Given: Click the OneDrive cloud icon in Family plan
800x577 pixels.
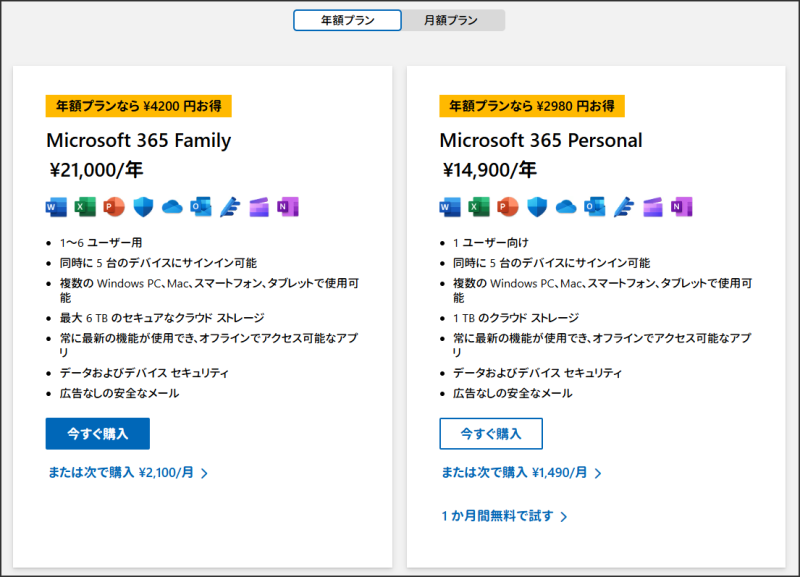Looking at the screenshot, I should [x=172, y=207].
